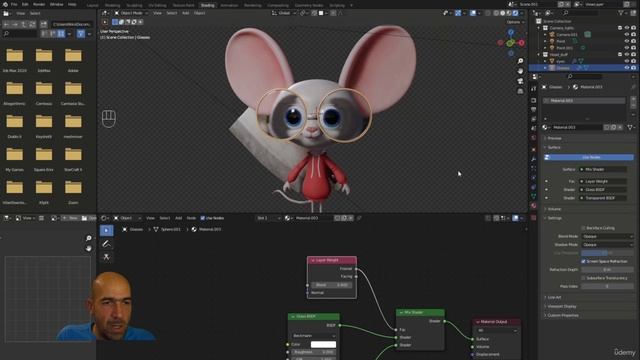Open the Modifiers wrench properties tab
Screen dimensions: 640x360
click(533, 158)
